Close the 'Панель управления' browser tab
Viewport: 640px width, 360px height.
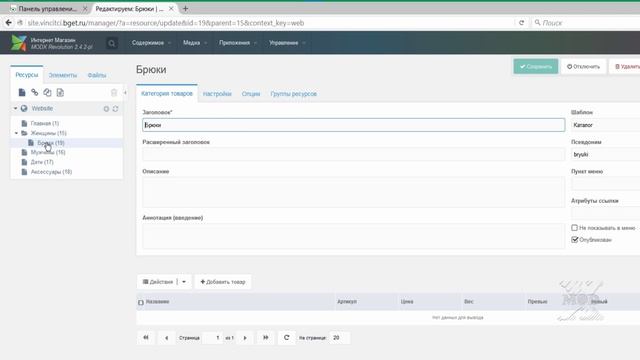click(85, 8)
